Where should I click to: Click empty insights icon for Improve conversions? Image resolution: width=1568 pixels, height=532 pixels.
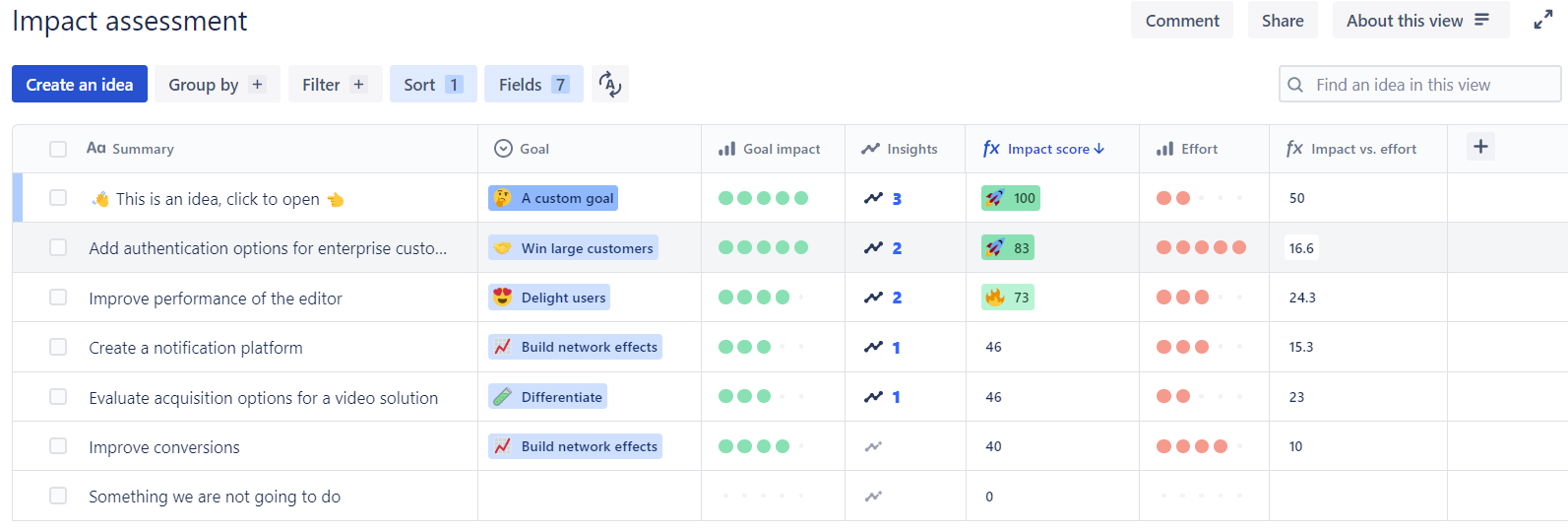tap(873, 446)
